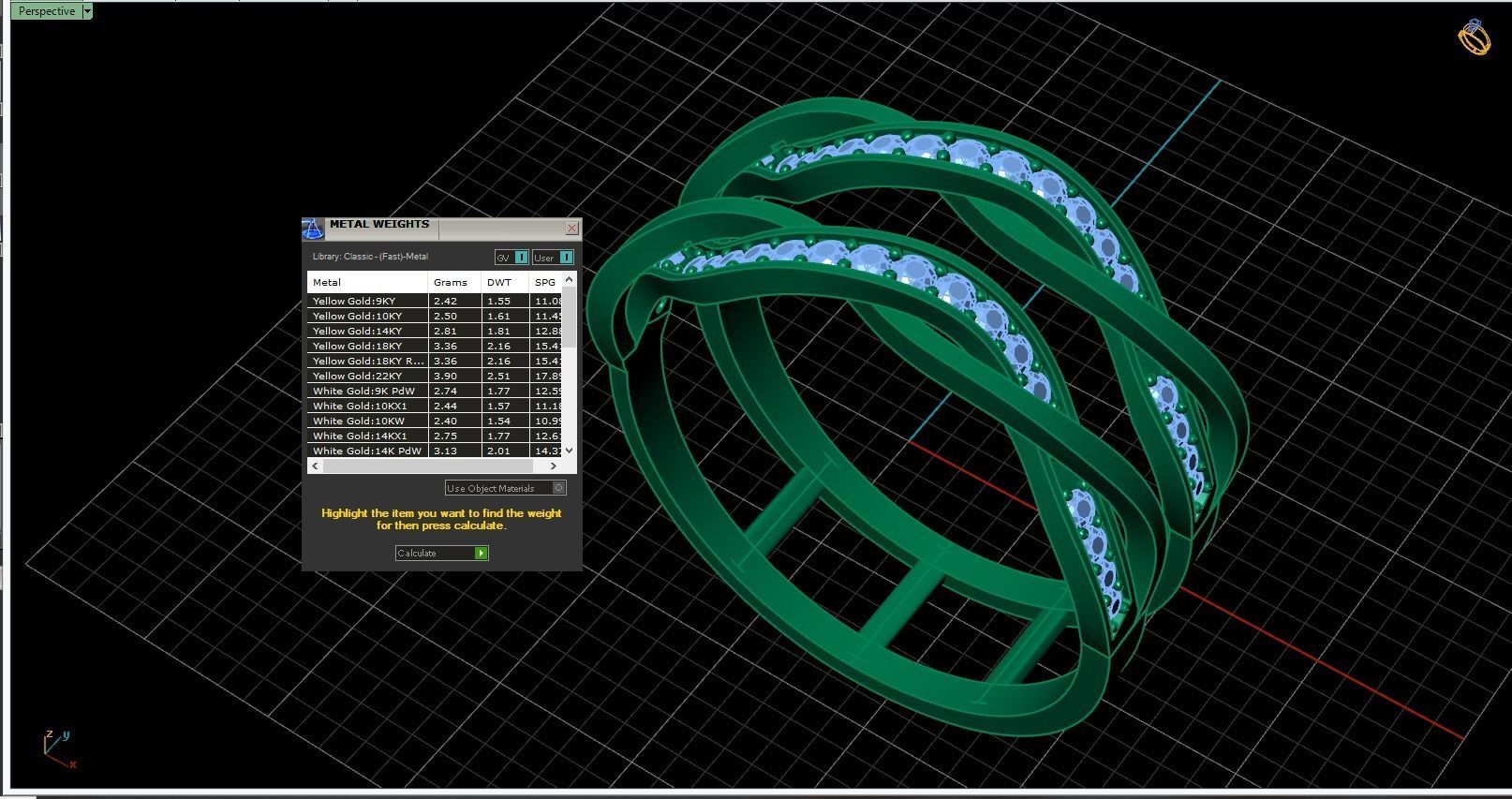Click the green play arrow on Calculate
This screenshot has width=1512, height=799.
(482, 553)
